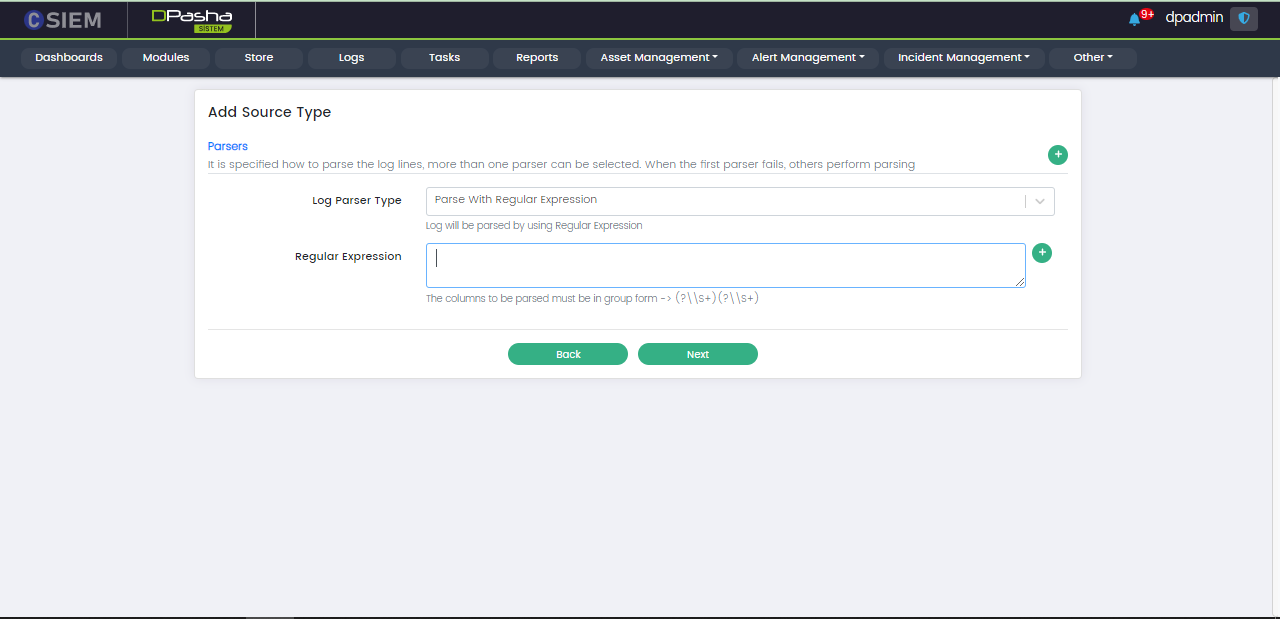The width and height of the screenshot is (1280, 619).
Task: Navigate to the Store page
Action: tap(259, 58)
